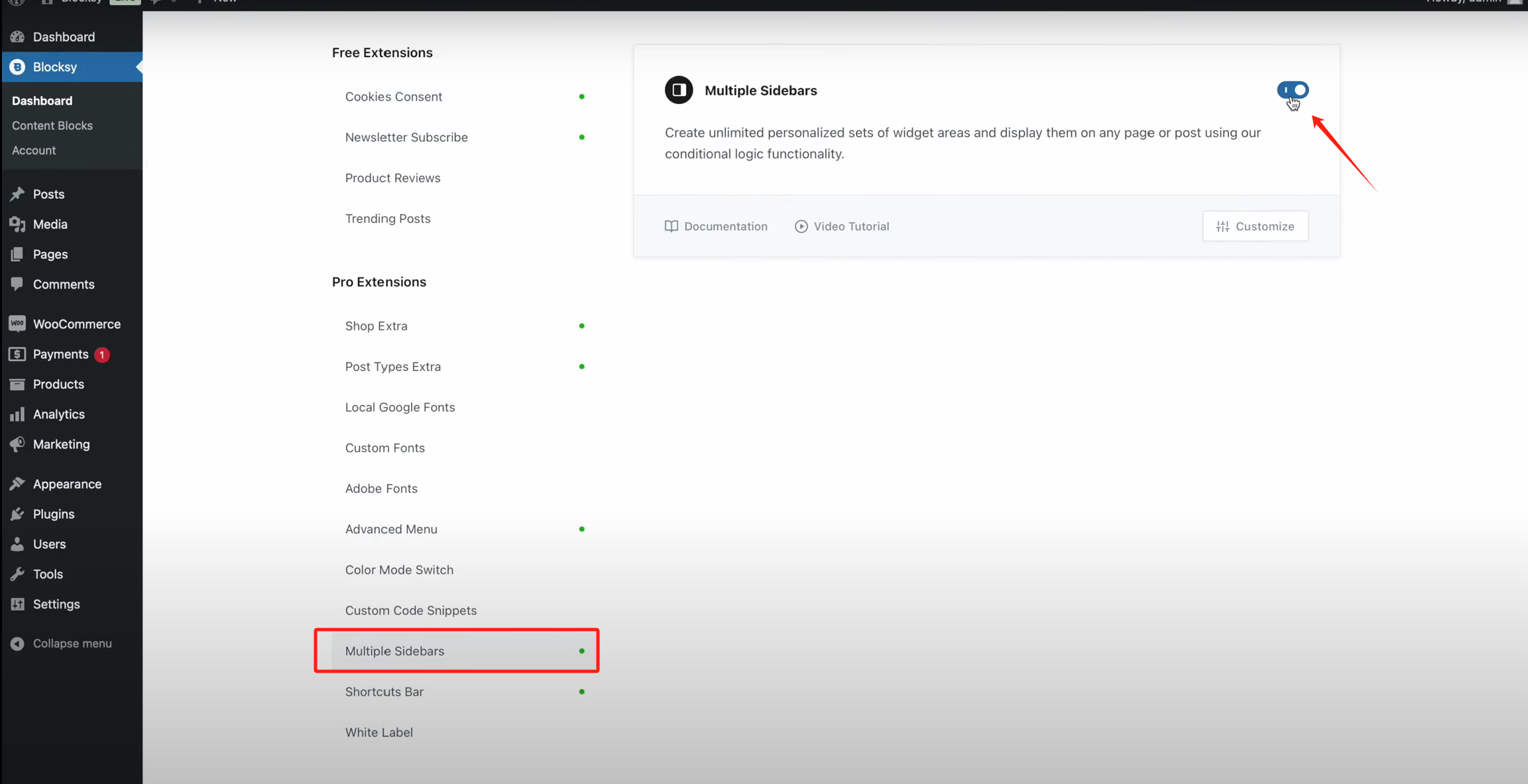1528x784 pixels.
Task: Click the Plugins plug icon
Action: tap(17, 514)
